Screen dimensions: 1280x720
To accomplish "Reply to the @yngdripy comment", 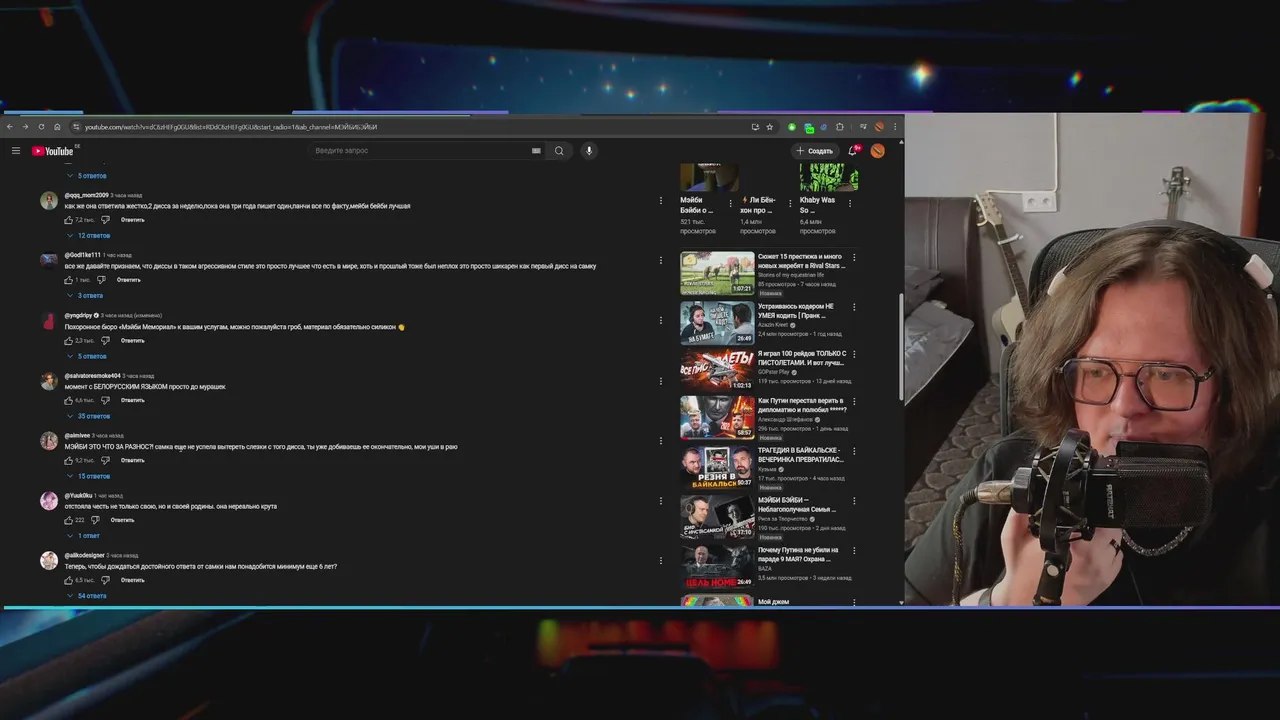I will coord(133,341).
